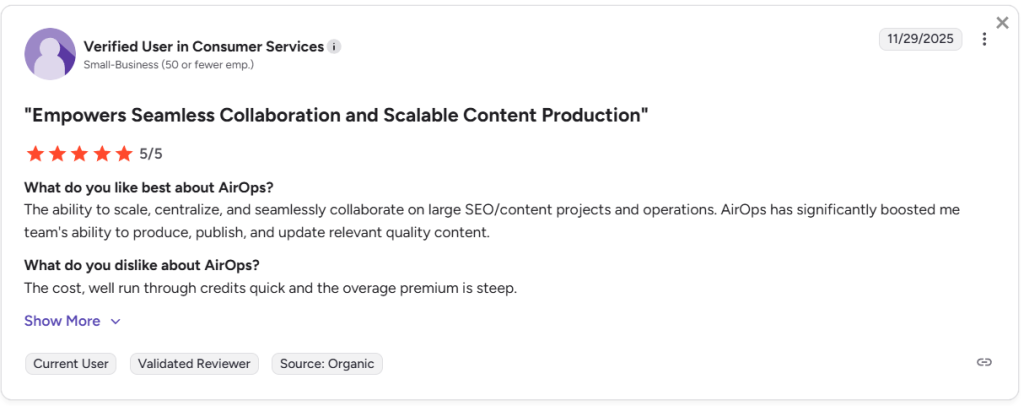Click the 11/29/2025 date badge
This screenshot has height=406, width=1024.
(920, 39)
